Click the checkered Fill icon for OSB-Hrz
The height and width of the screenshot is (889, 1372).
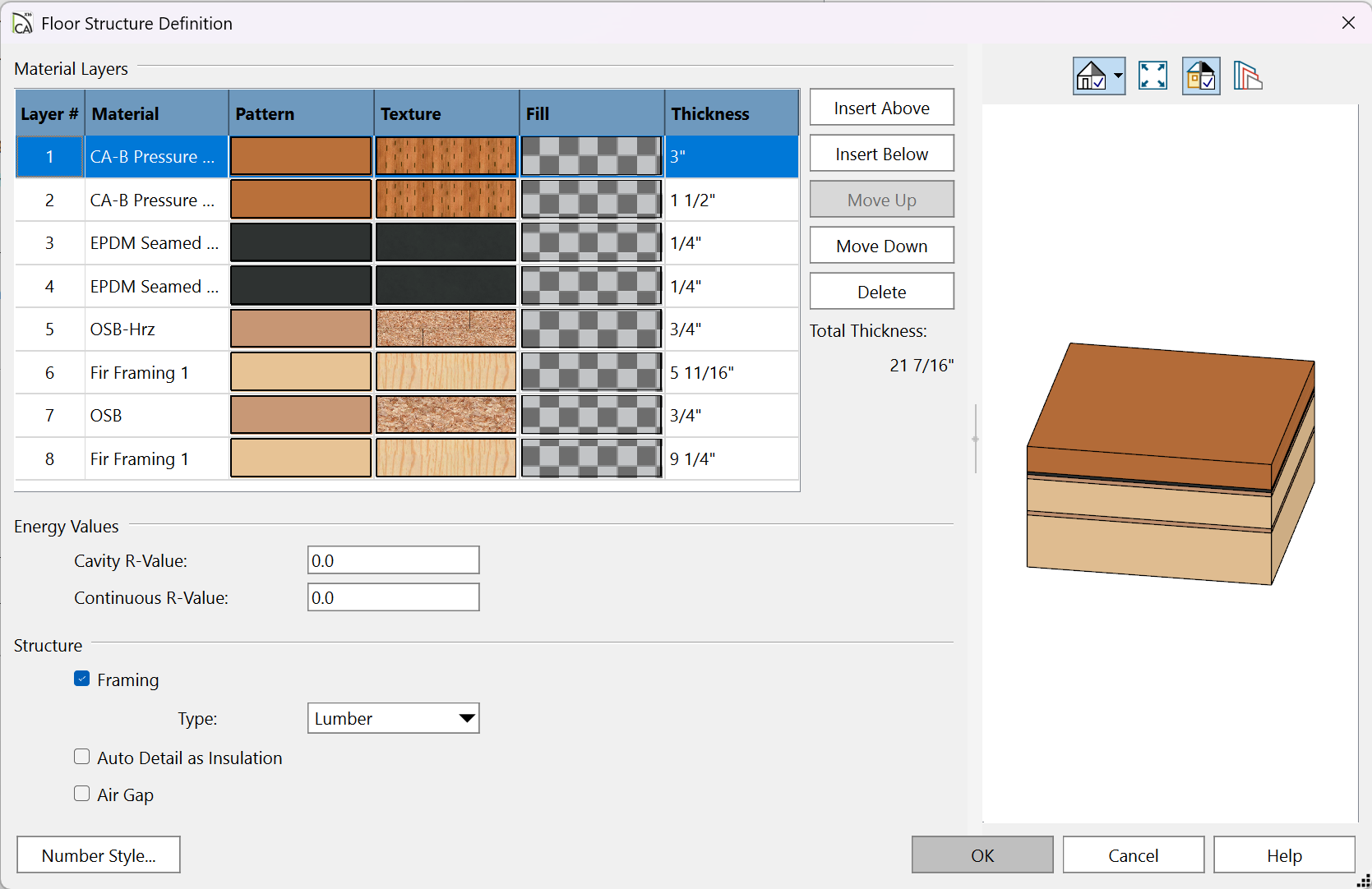[591, 329]
